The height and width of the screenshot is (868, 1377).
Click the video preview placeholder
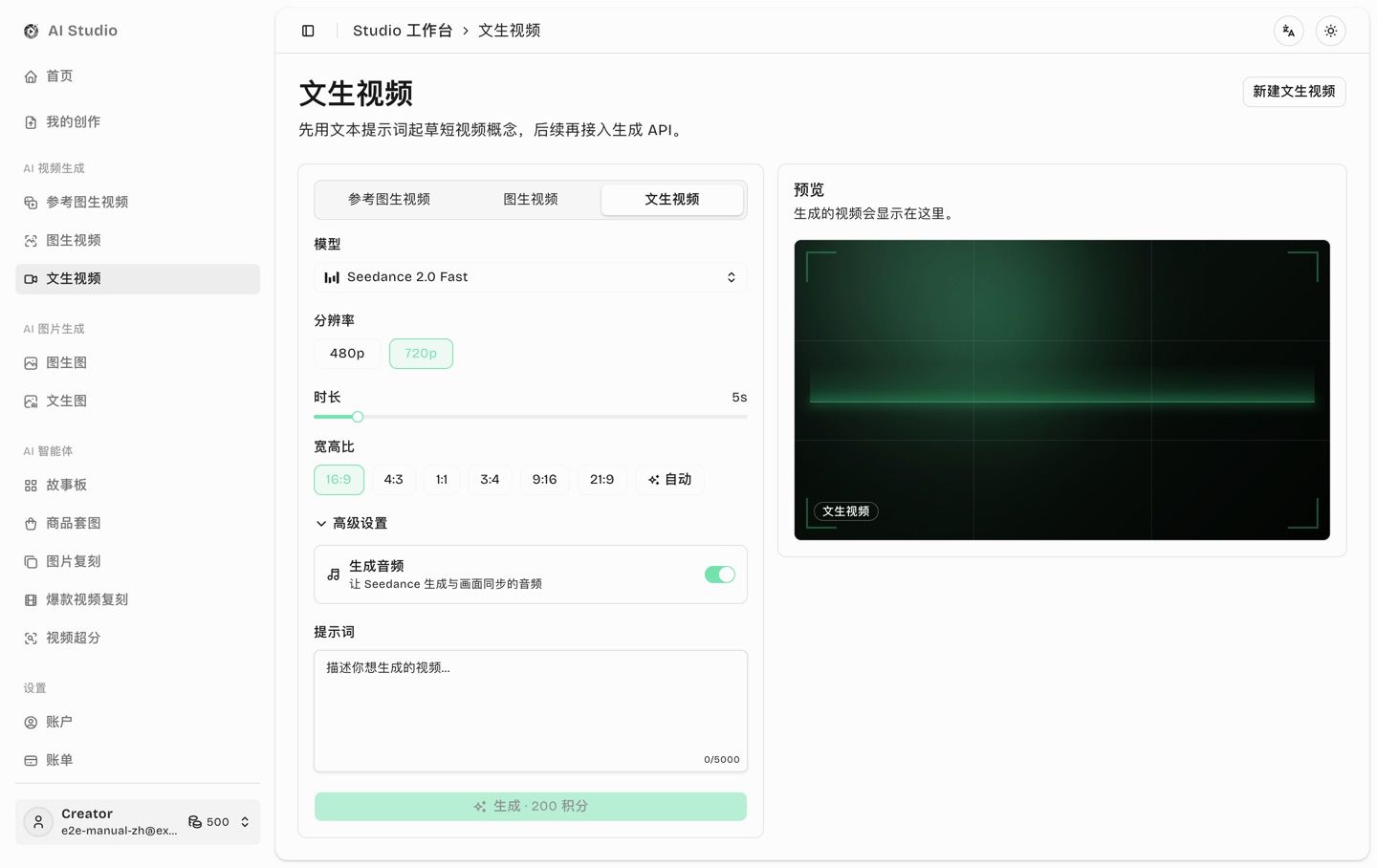1062,390
